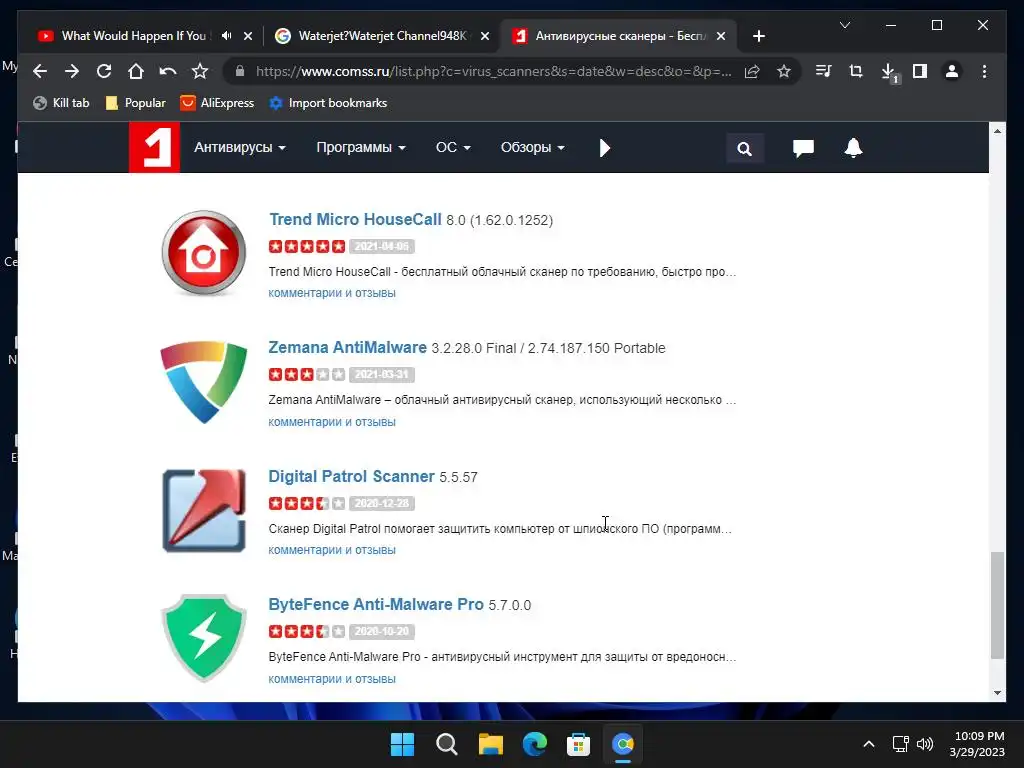Click the white play arrow in site menu
Image resolution: width=1024 pixels, height=768 pixels.
coord(604,148)
